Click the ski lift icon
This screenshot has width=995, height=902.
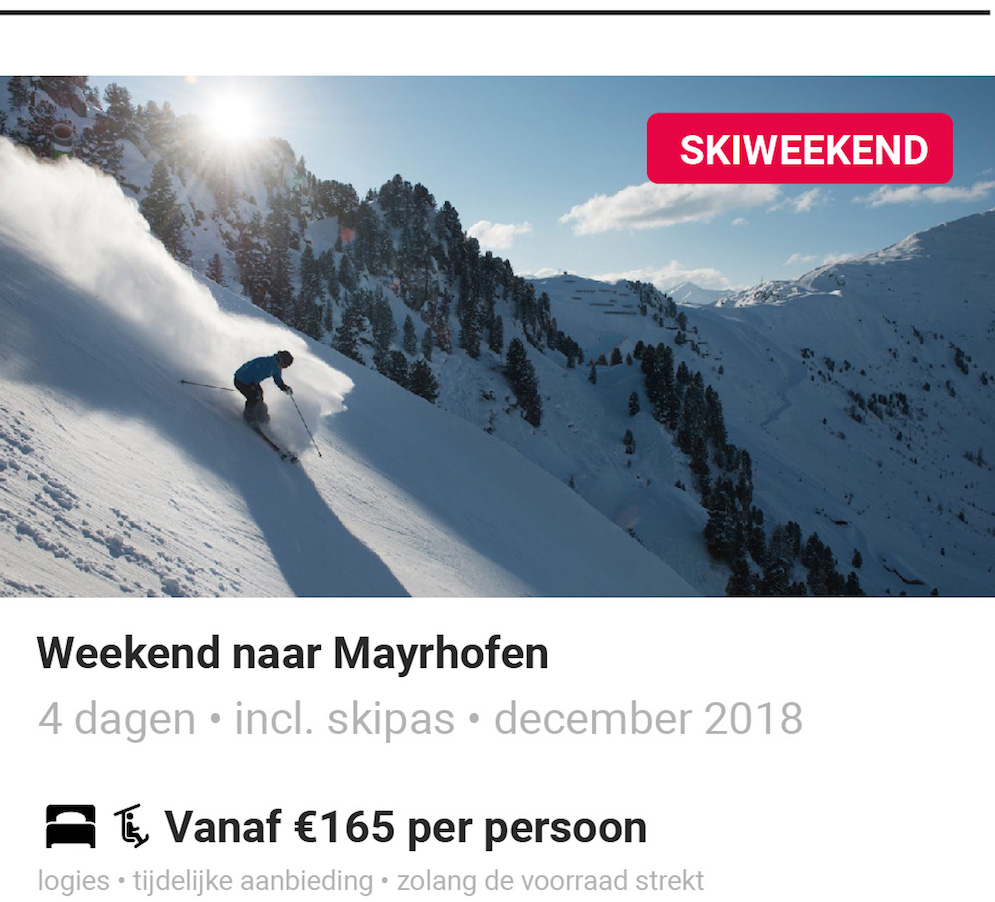(x=131, y=826)
